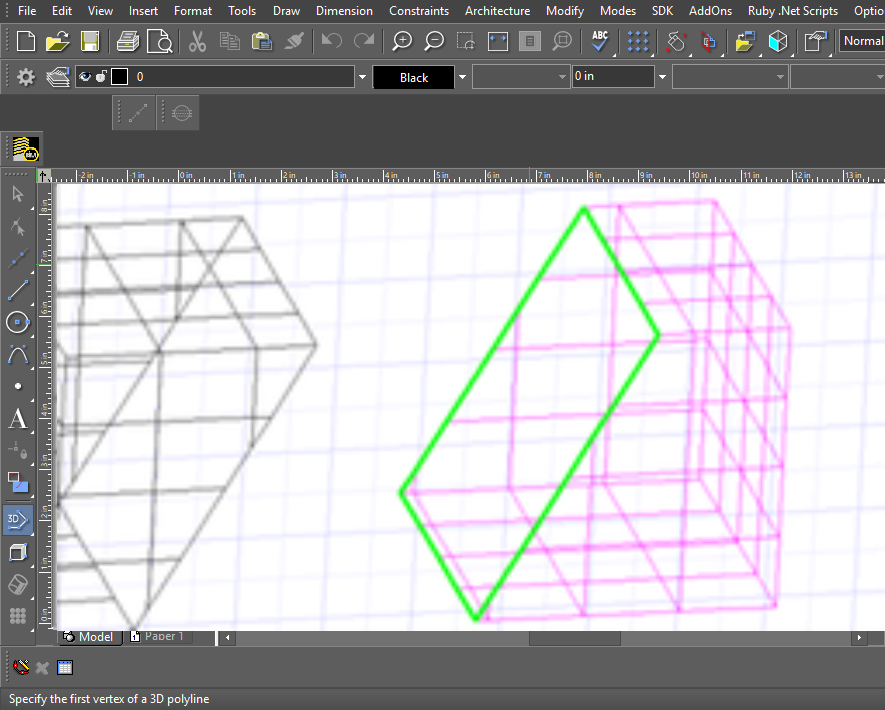This screenshot has height=710, width=885.
Task: Expand the layer selection dropdown
Action: 362,77
